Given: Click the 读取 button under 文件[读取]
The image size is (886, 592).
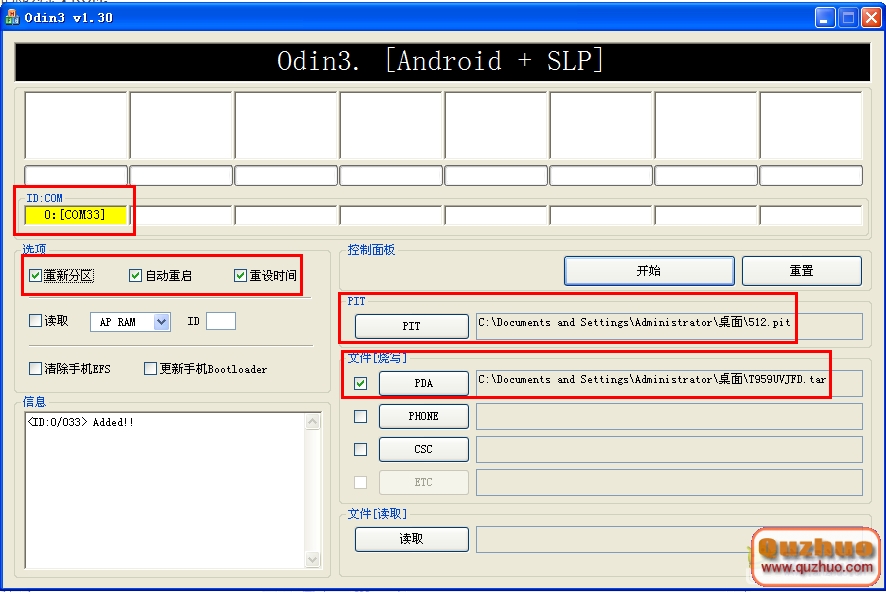Looking at the screenshot, I should click(x=411, y=539).
